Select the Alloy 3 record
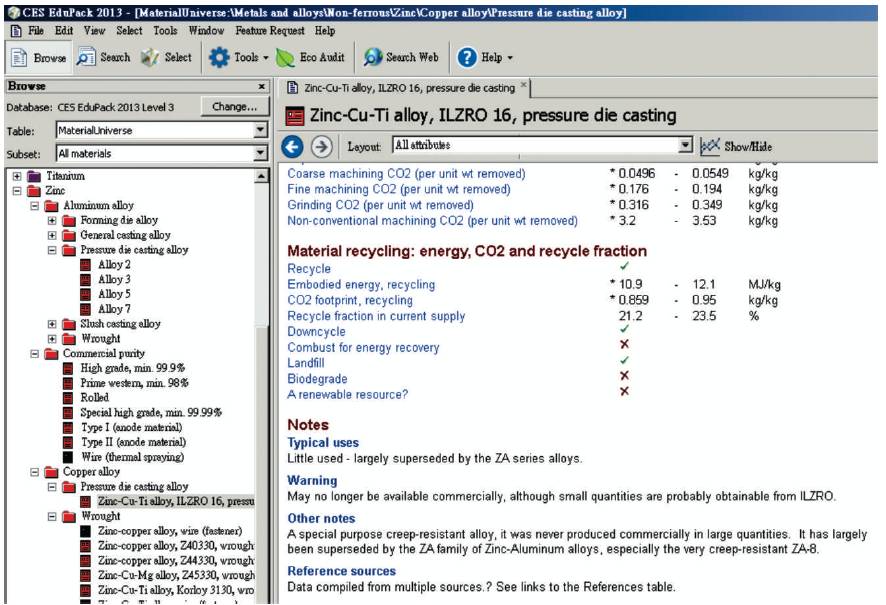This screenshot has width=886, height=605. [114, 279]
